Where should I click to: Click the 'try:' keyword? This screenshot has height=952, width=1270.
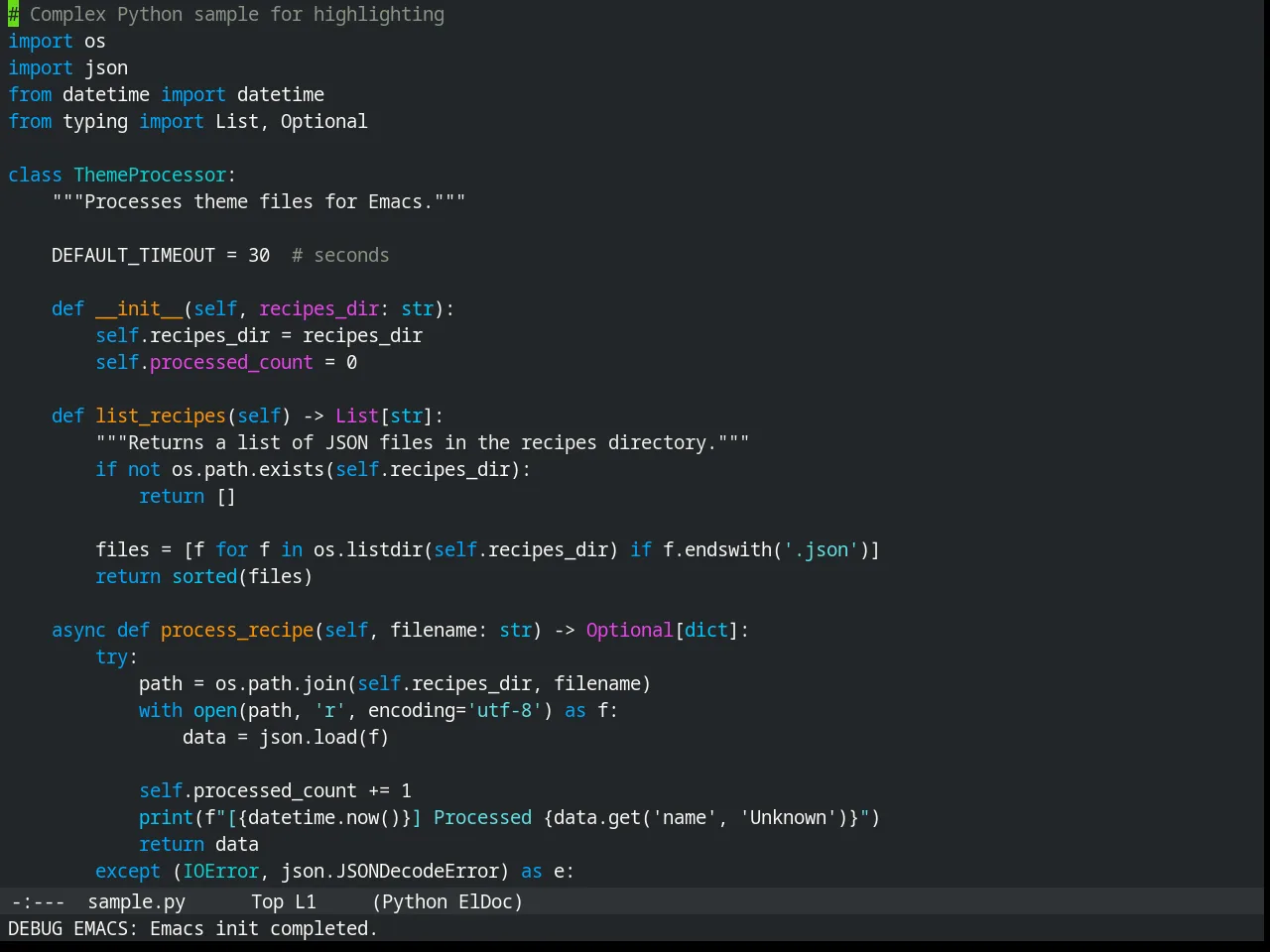click(x=116, y=656)
